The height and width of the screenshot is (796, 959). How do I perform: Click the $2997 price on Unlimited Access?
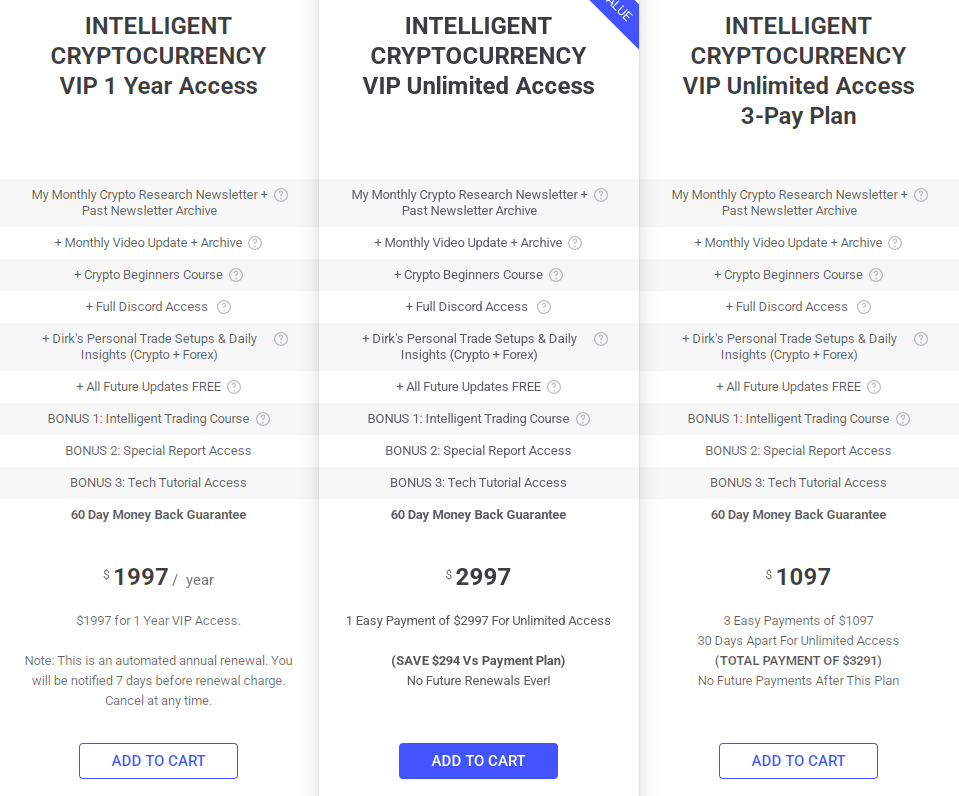[478, 577]
